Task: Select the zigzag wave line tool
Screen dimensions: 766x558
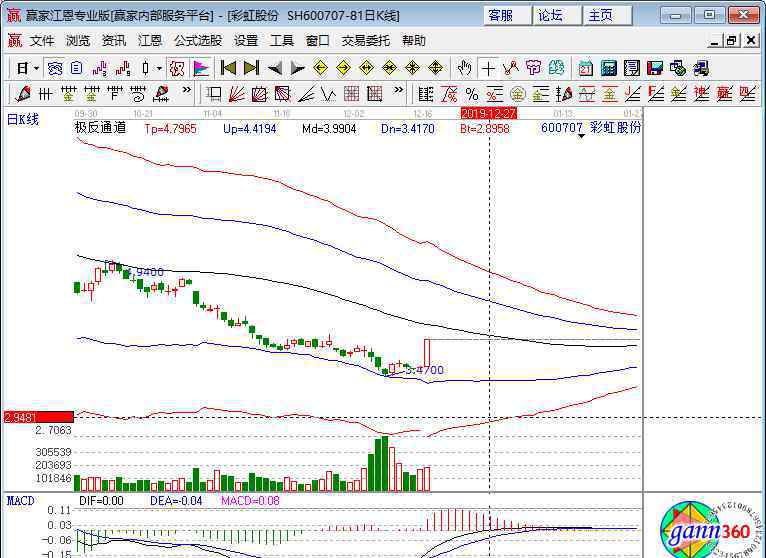Action: tap(329, 94)
